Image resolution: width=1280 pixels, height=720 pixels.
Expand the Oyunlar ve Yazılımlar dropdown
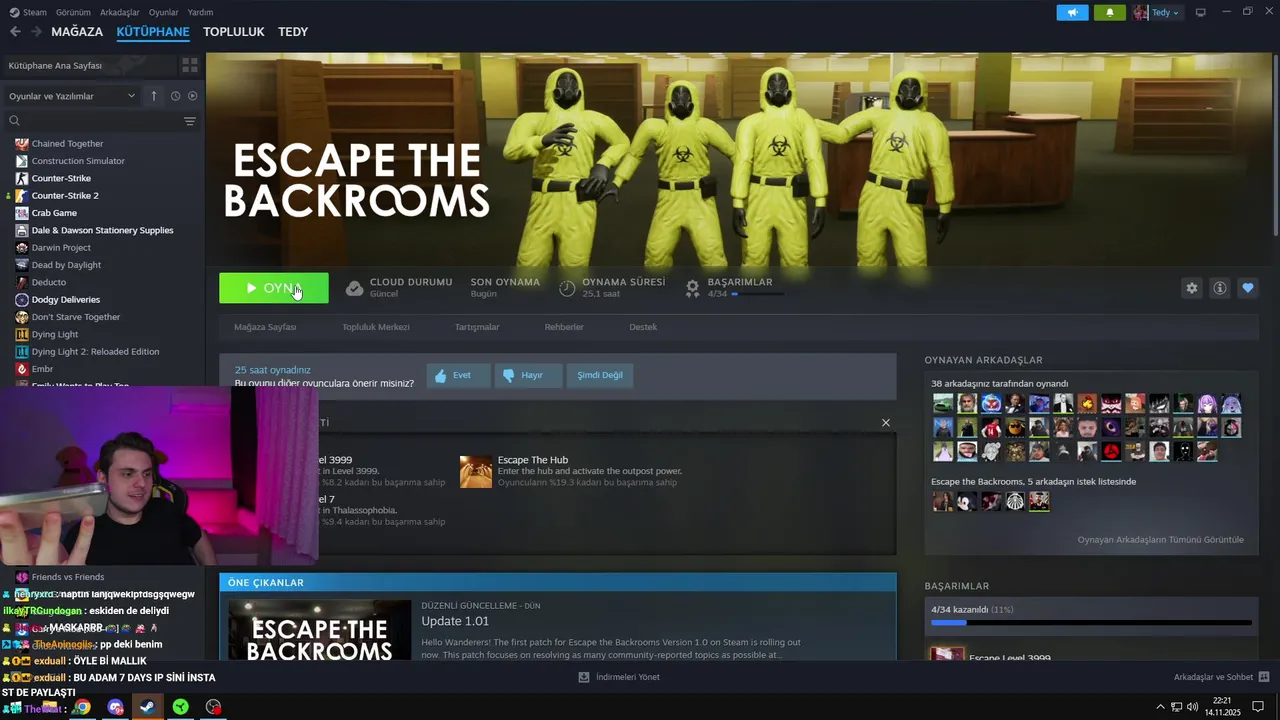[71, 96]
